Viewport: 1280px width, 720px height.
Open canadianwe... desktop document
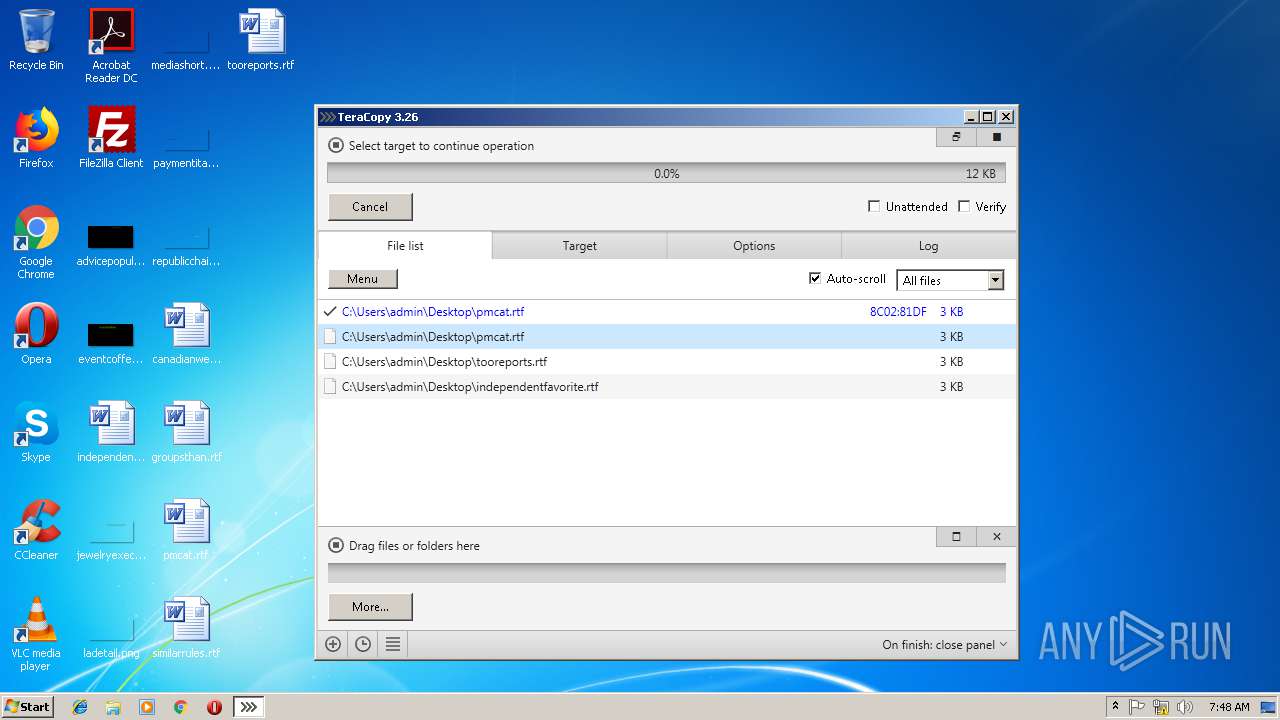186,334
